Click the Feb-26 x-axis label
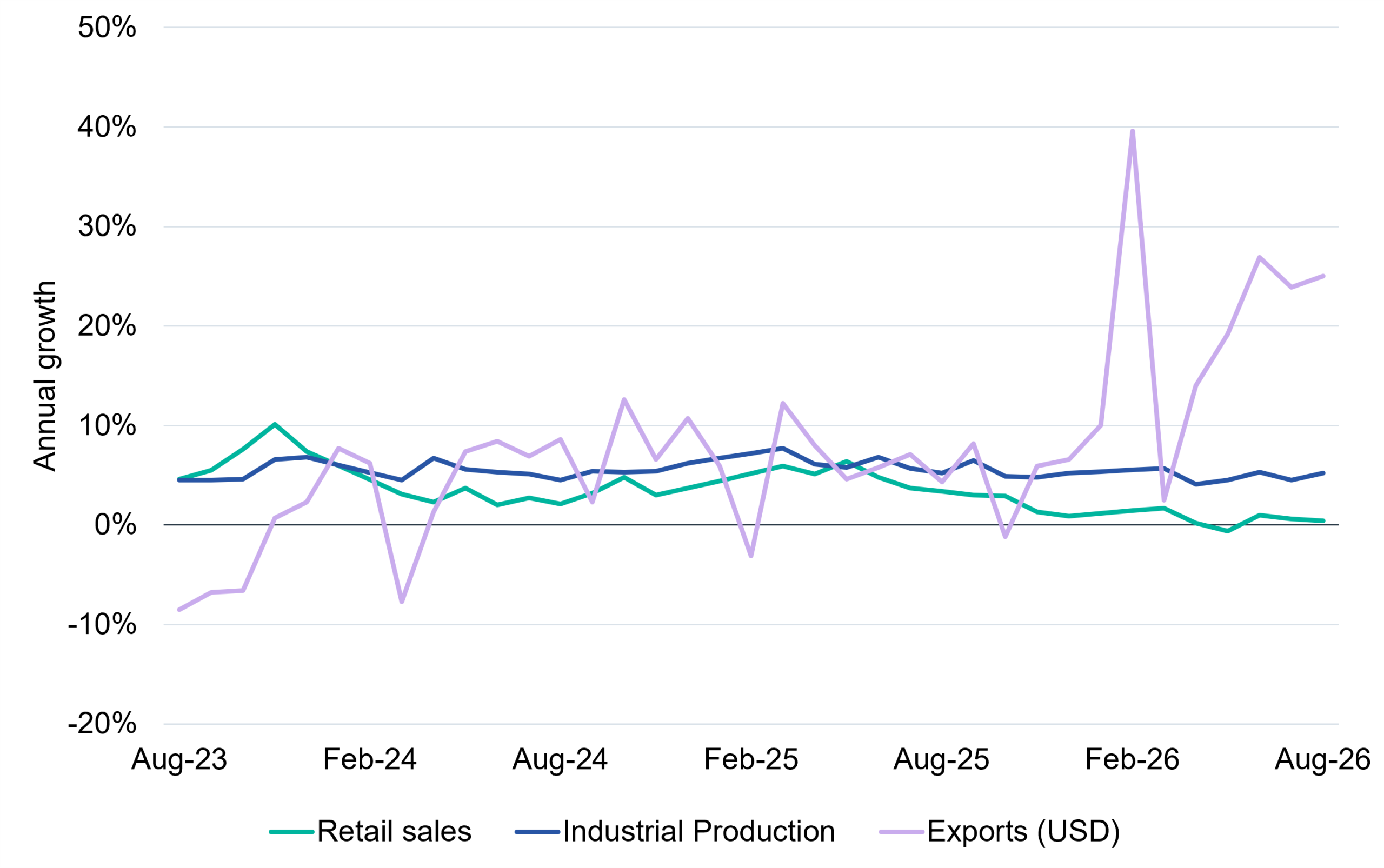The height and width of the screenshot is (868, 1384). pos(1133,760)
